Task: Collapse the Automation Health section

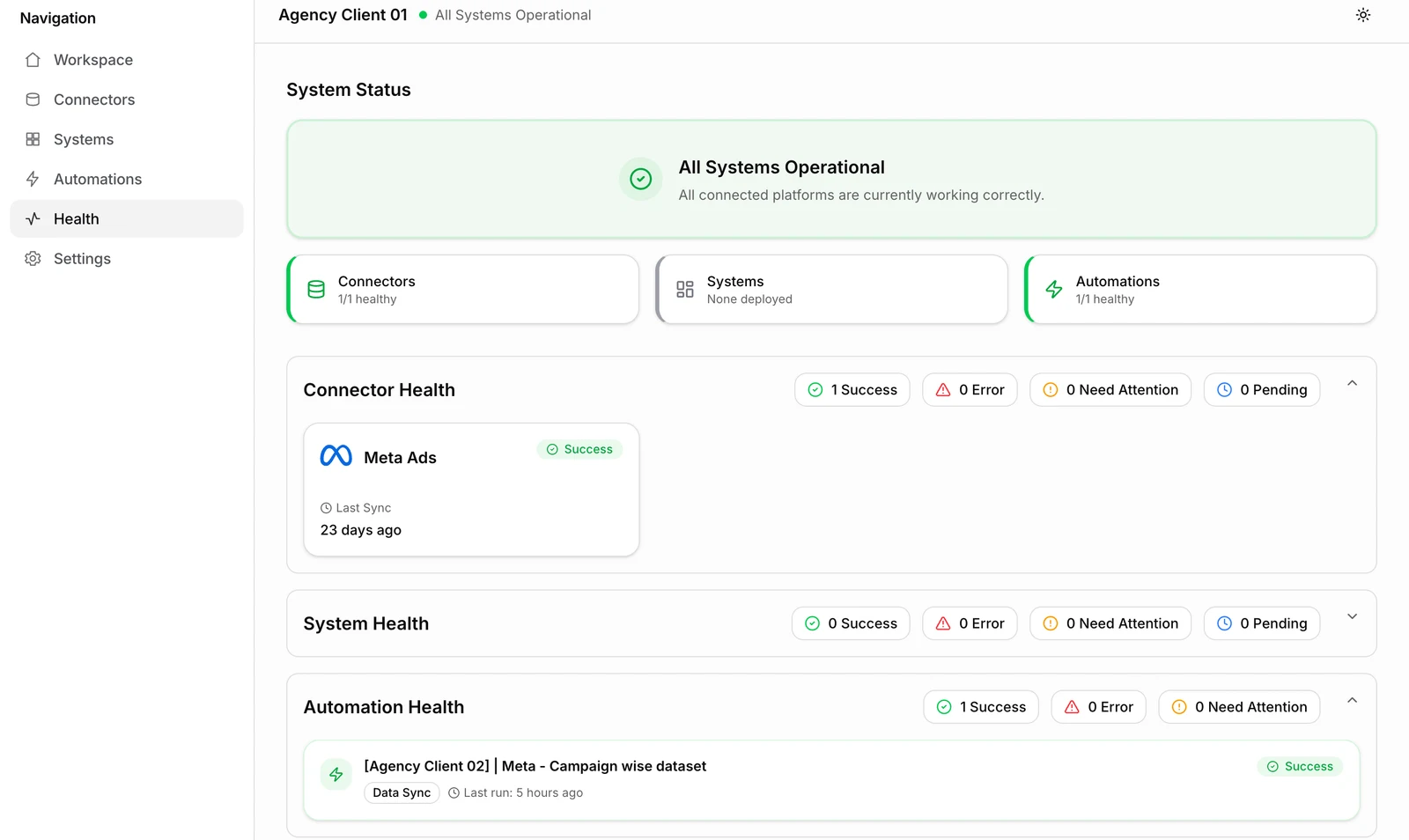Action: (1353, 700)
